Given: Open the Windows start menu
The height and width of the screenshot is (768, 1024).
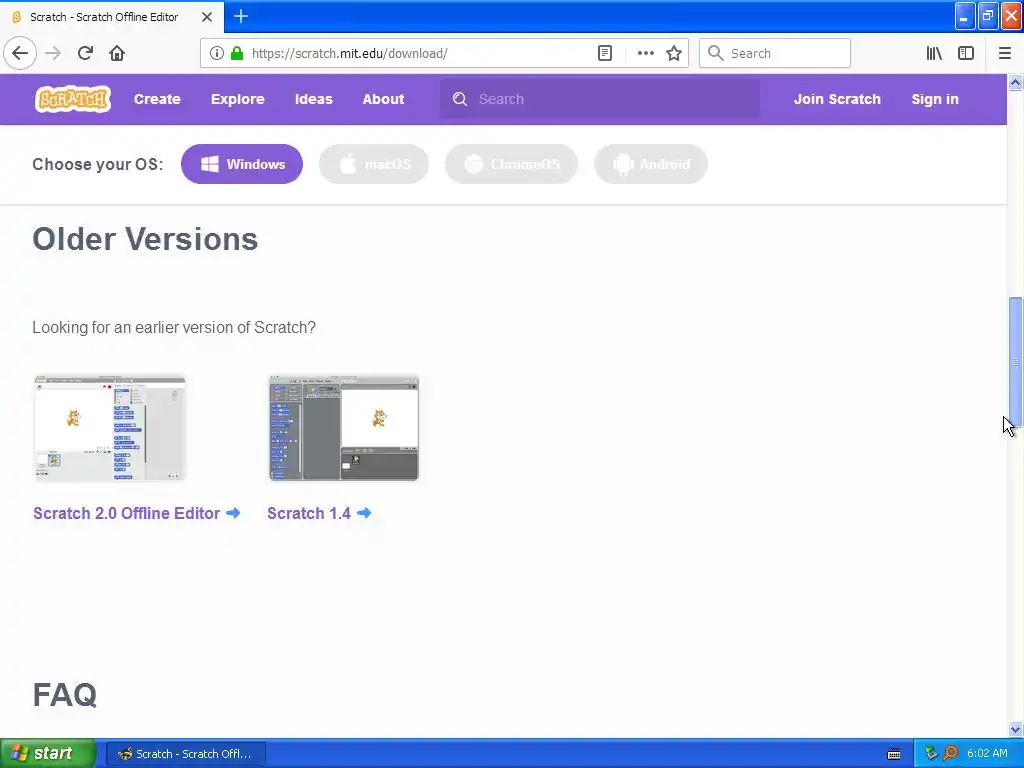Looking at the screenshot, I should pos(48,753).
